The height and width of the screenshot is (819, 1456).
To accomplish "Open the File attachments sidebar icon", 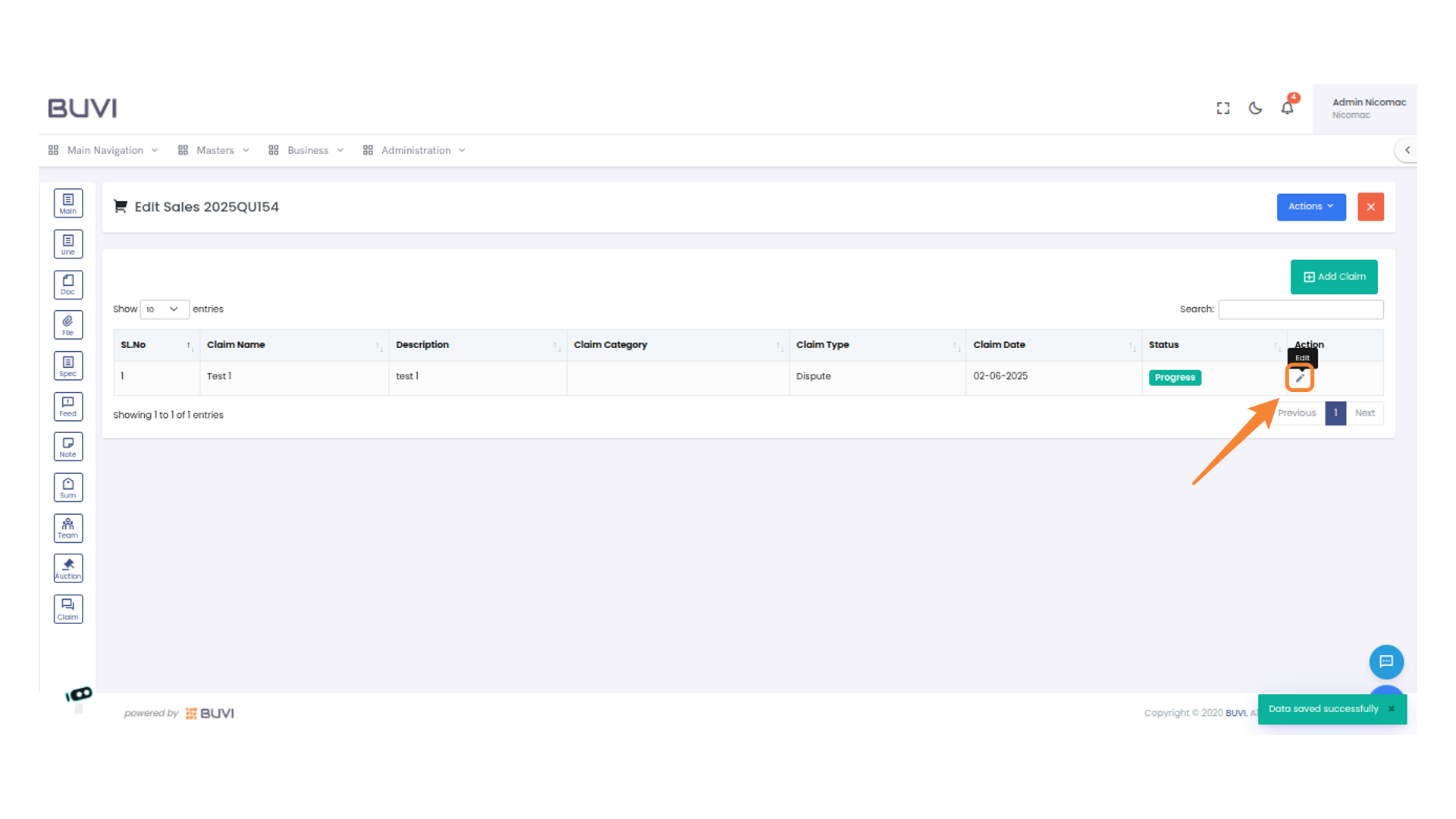I will click(68, 324).
